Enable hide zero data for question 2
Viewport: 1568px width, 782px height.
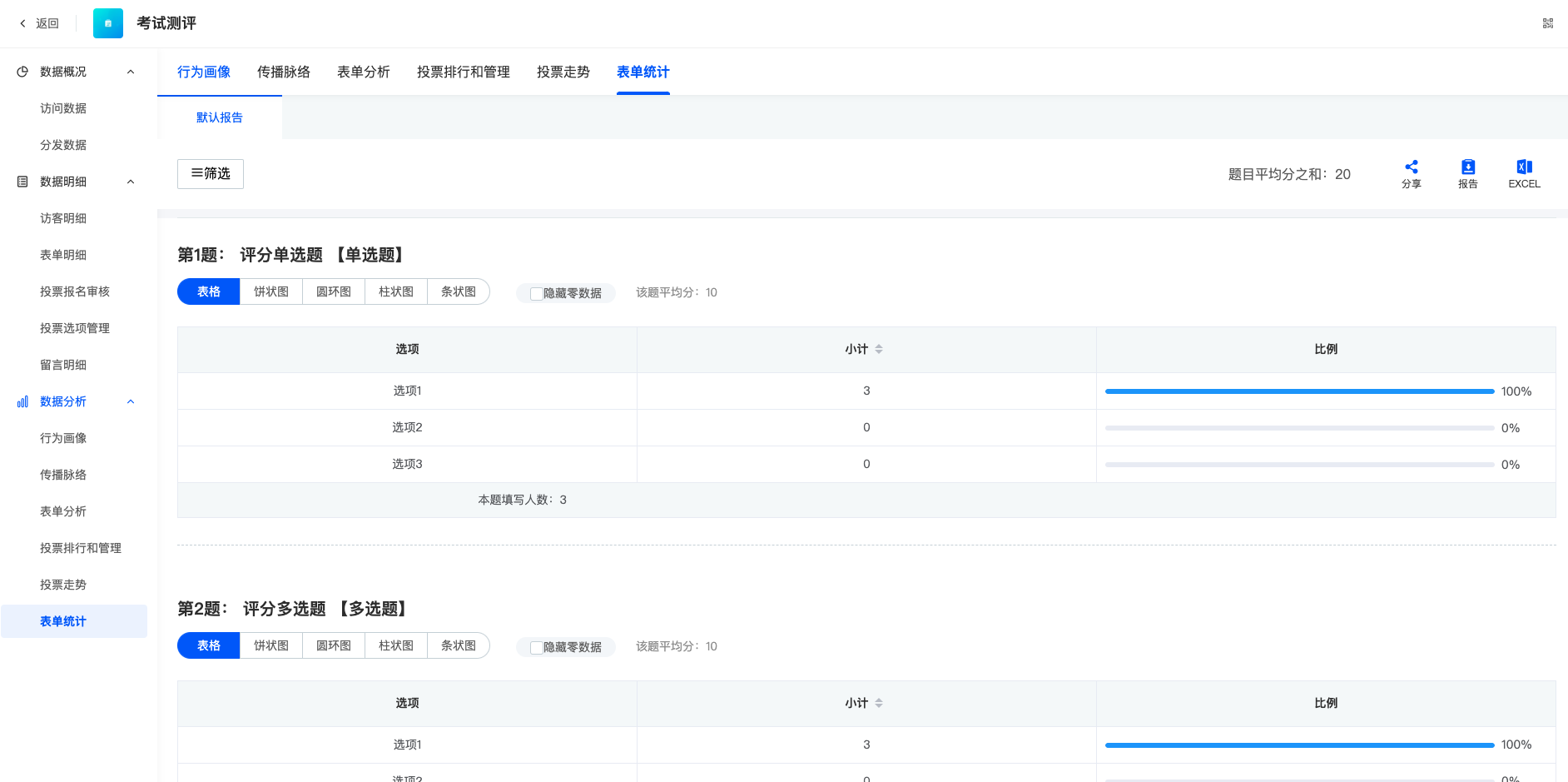(537, 647)
